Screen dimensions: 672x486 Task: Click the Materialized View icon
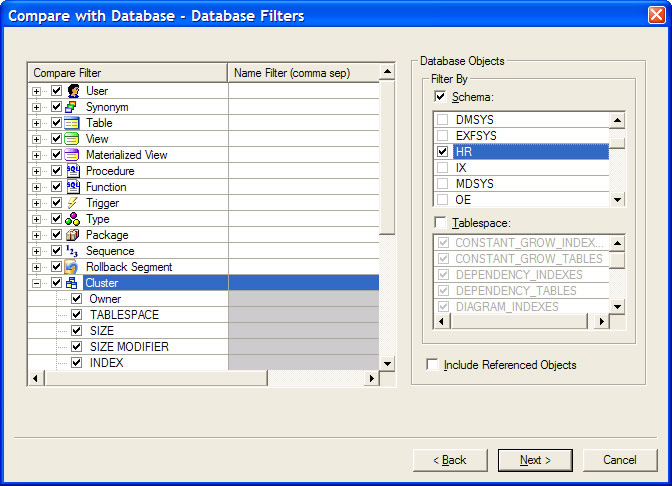pyautogui.click(x=72, y=155)
